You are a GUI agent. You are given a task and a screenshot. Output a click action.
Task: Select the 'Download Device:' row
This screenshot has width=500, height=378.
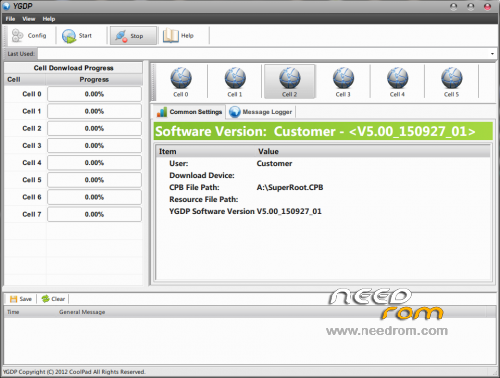[x=323, y=175]
